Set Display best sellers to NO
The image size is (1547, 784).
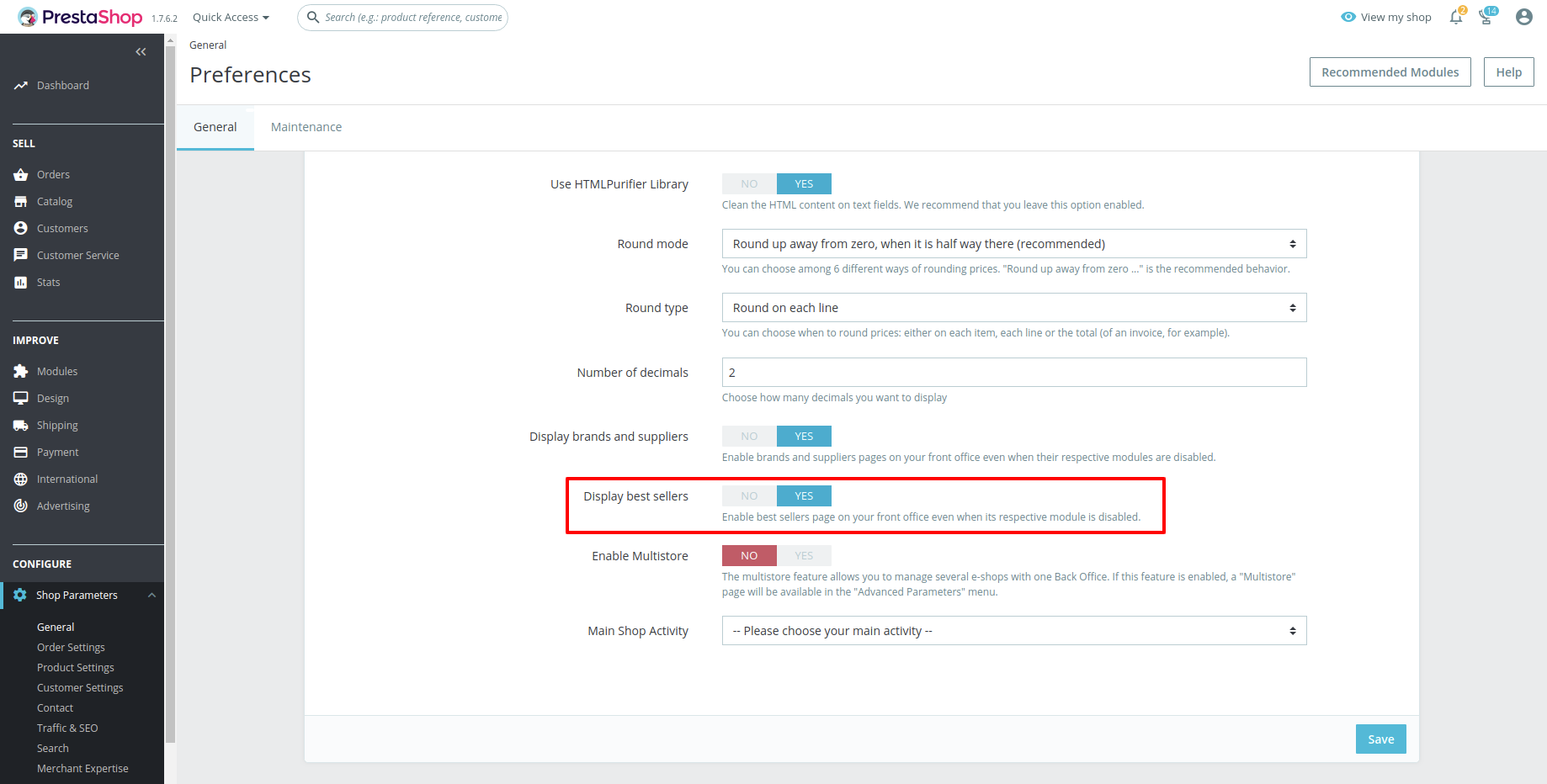coord(749,496)
